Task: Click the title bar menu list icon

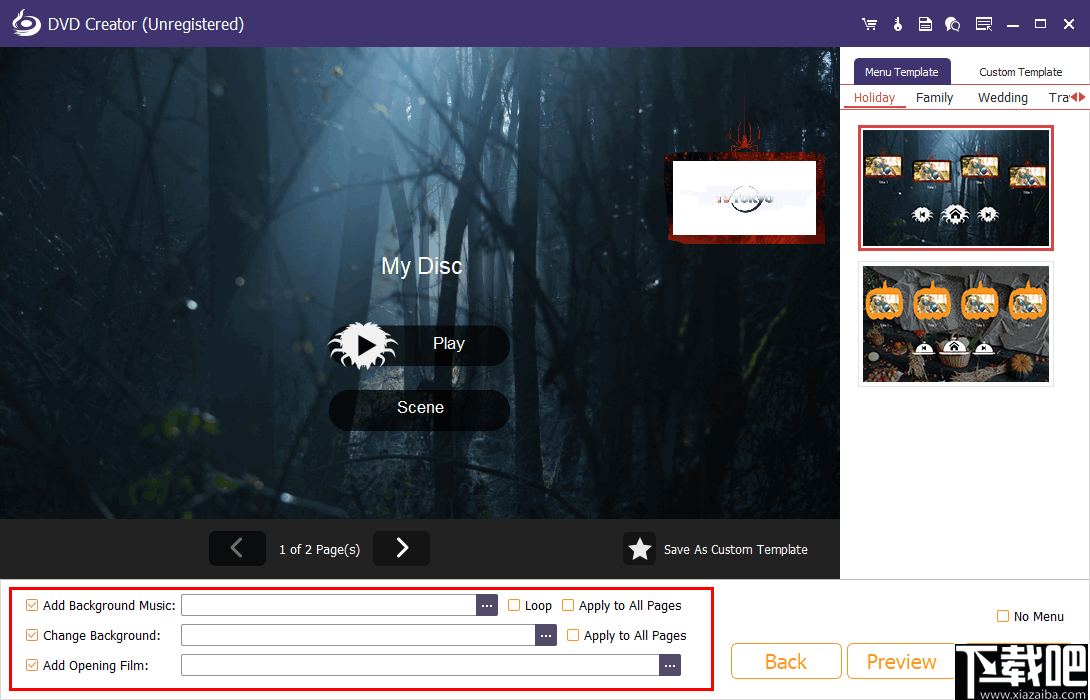Action: point(984,23)
